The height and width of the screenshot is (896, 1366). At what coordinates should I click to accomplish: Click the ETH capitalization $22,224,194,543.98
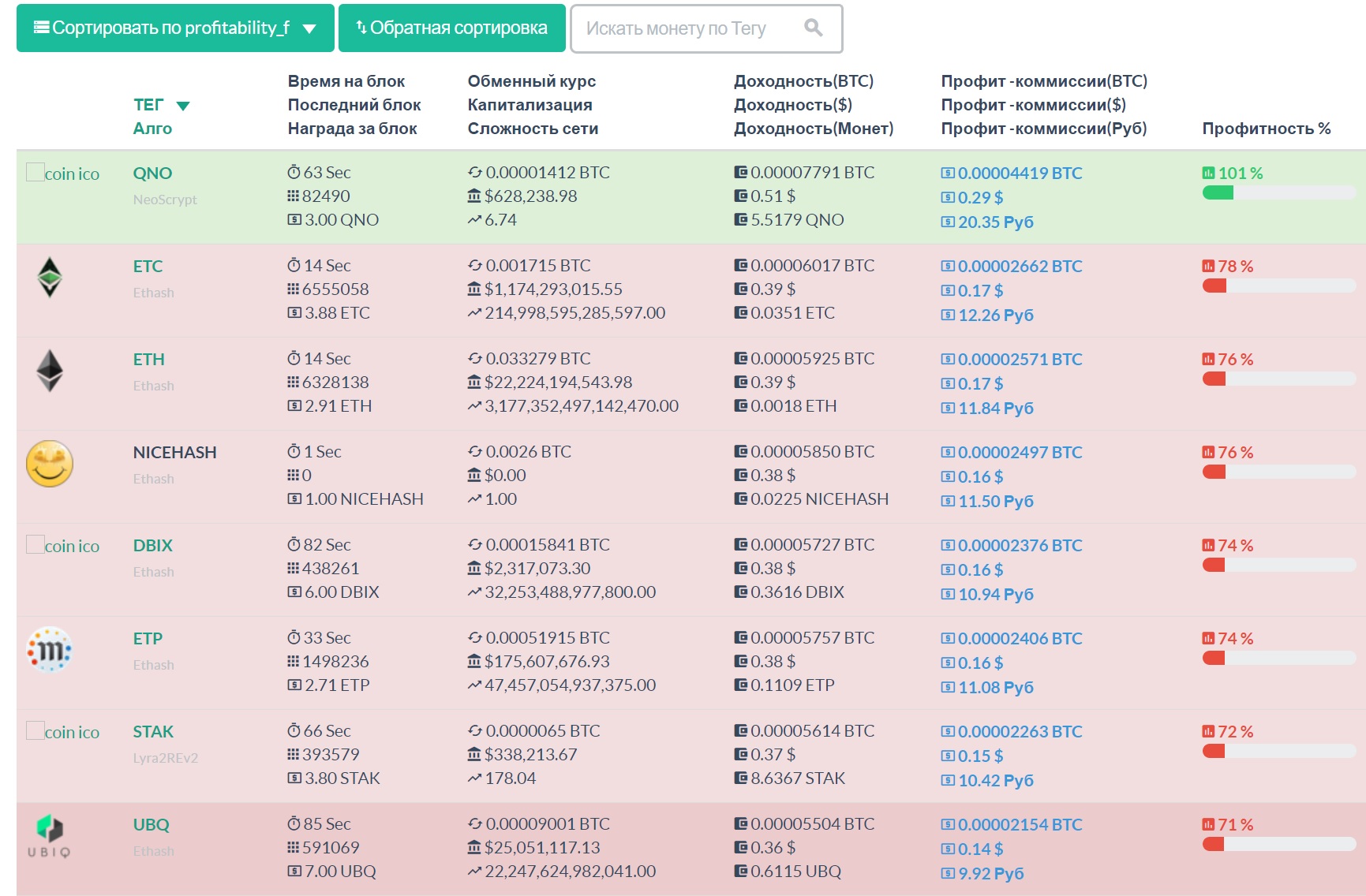559,383
